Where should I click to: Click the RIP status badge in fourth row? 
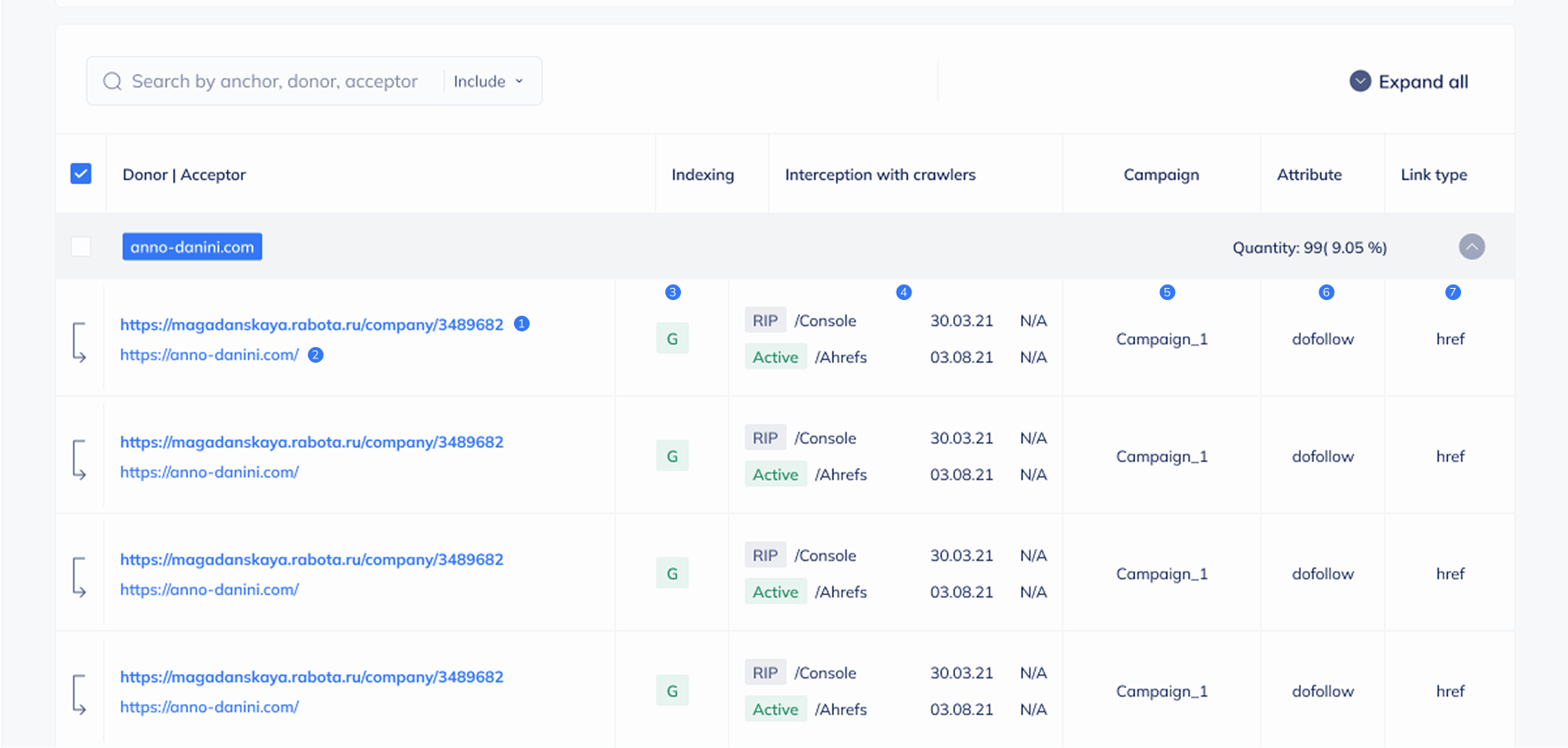tap(765, 672)
